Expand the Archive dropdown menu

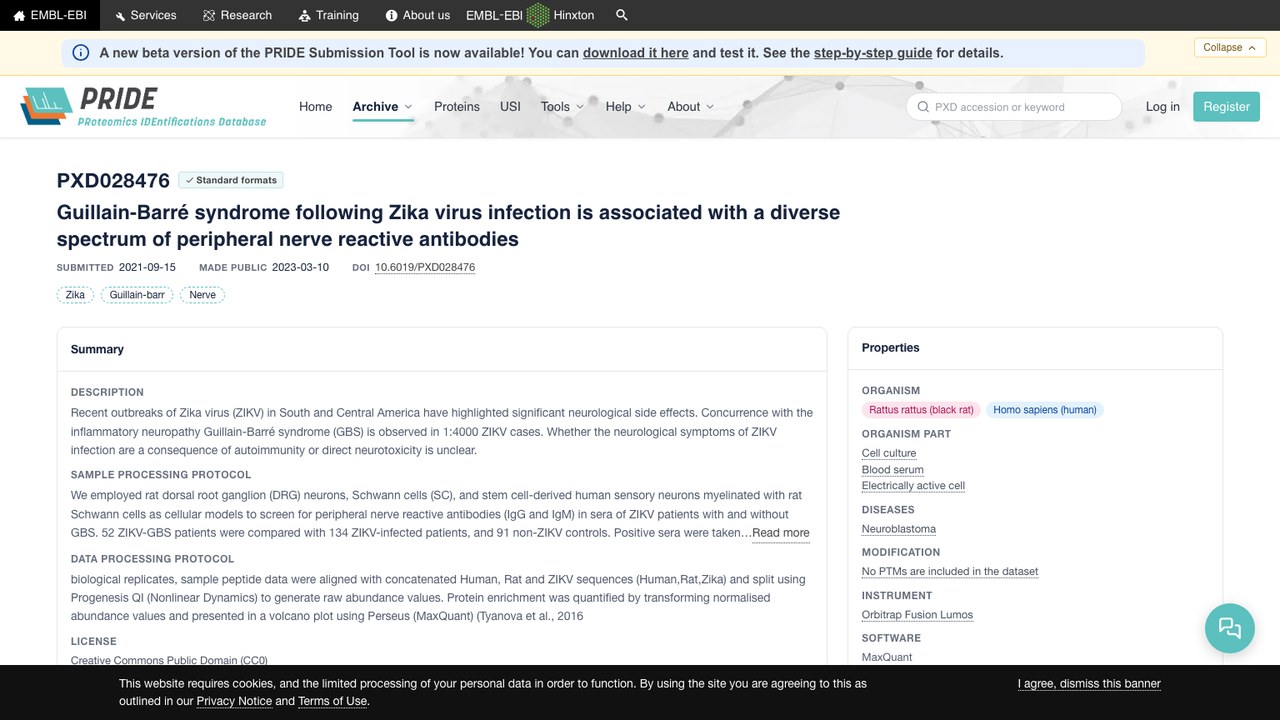tap(383, 106)
